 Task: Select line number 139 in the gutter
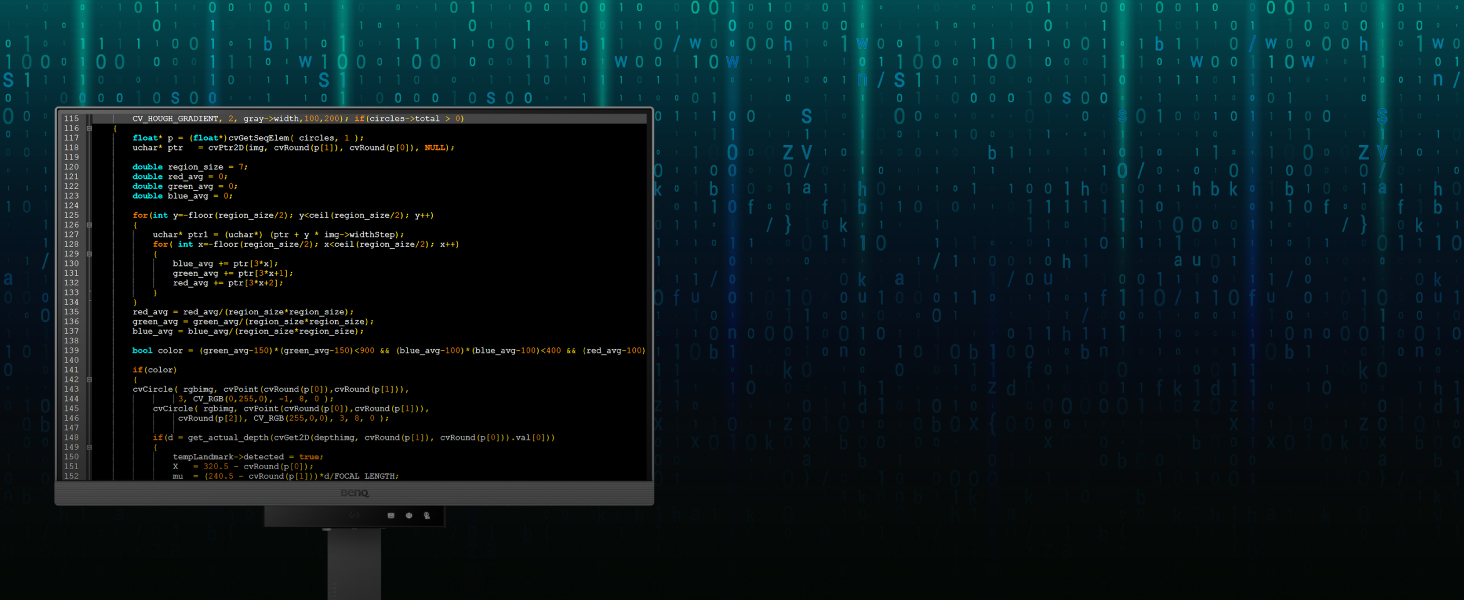71,351
